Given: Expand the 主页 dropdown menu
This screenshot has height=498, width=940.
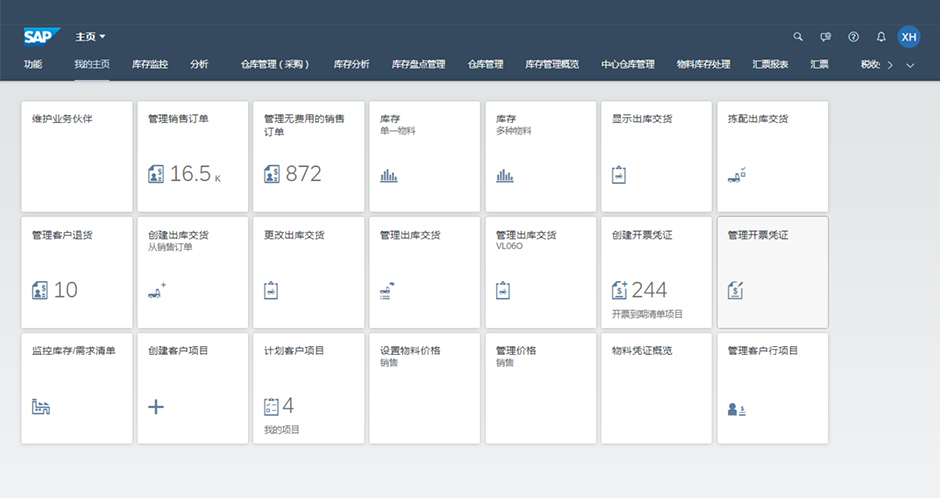Looking at the screenshot, I should click(91, 37).
